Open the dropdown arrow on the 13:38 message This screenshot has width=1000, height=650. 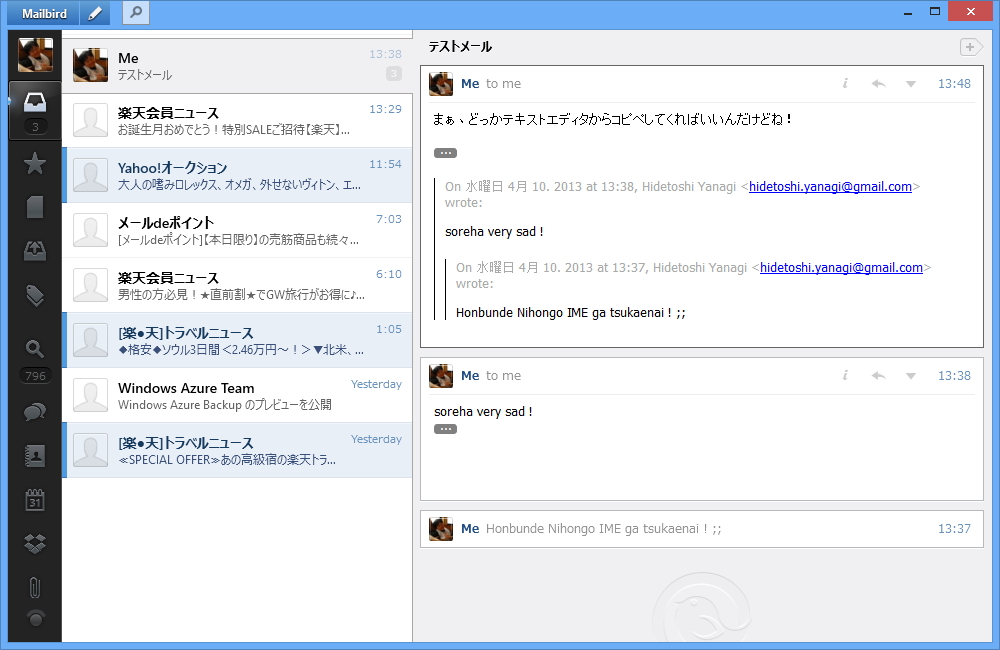[x=910, y=375]
